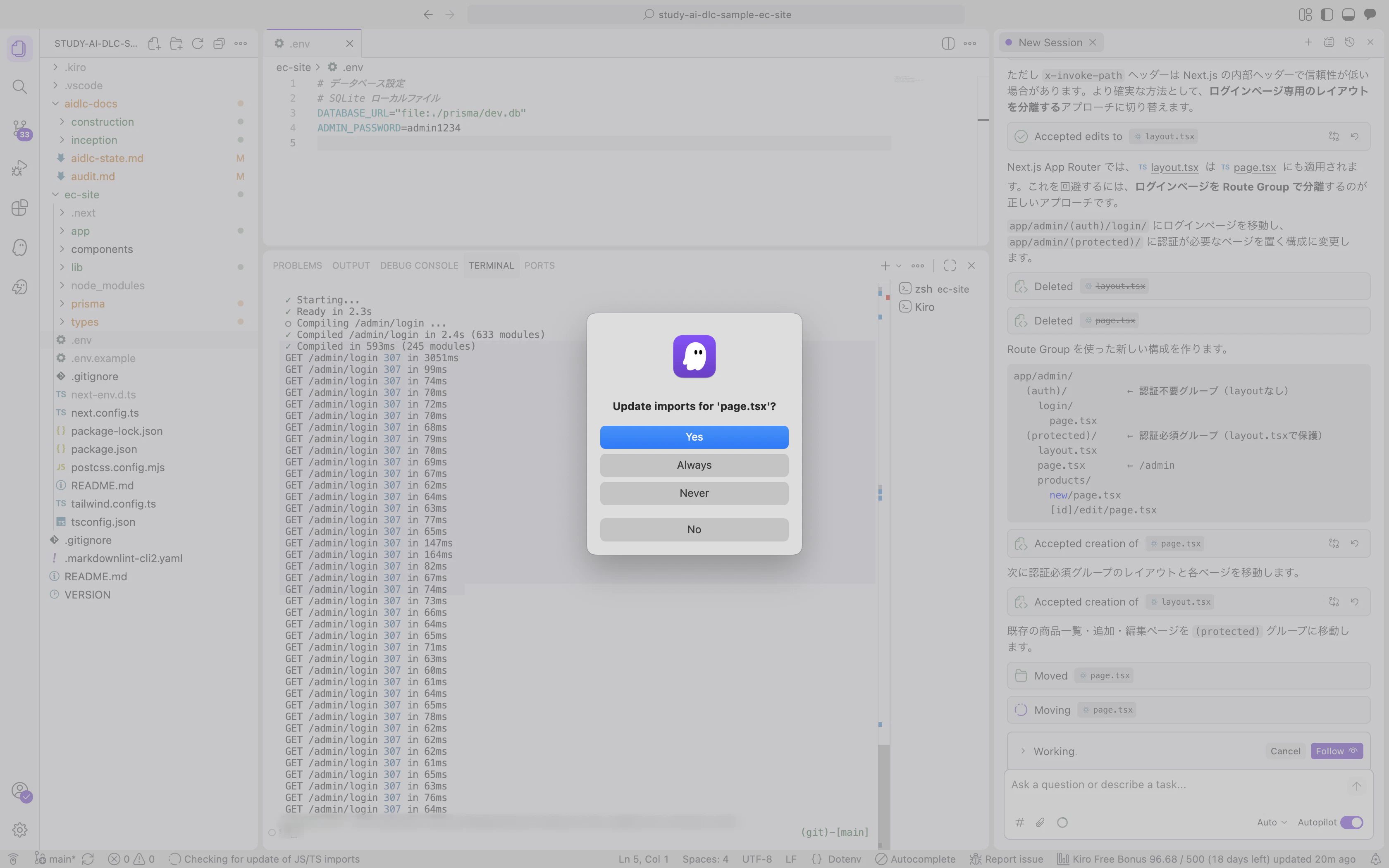The image size is (1389, 868).
Task: Open editor more actions menu
Action: (x=970, y=44)
